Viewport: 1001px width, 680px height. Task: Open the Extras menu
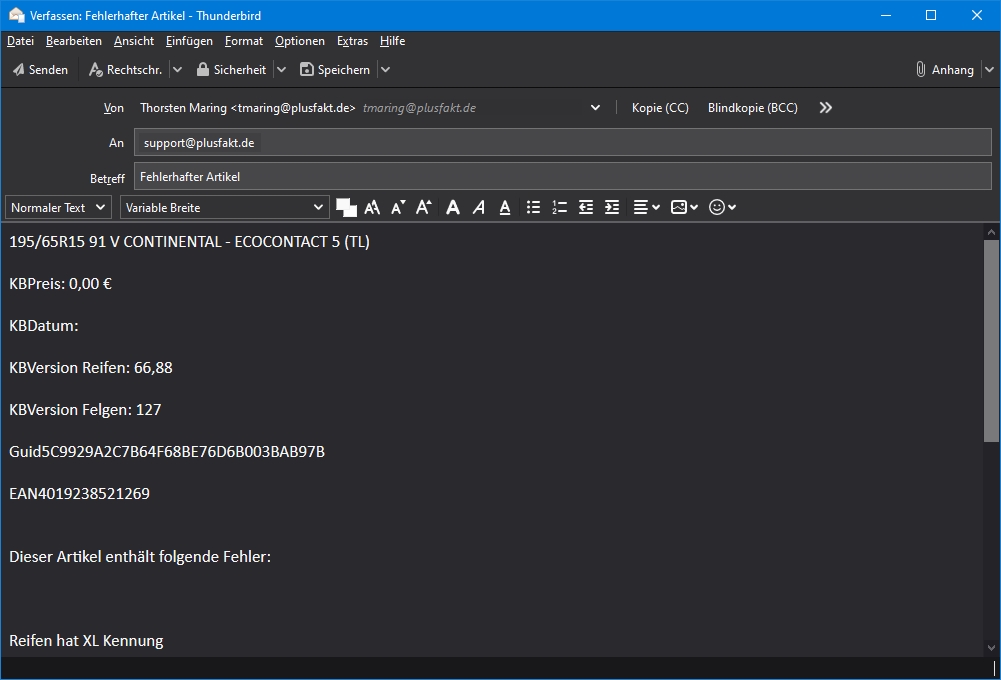pos(352,41)
